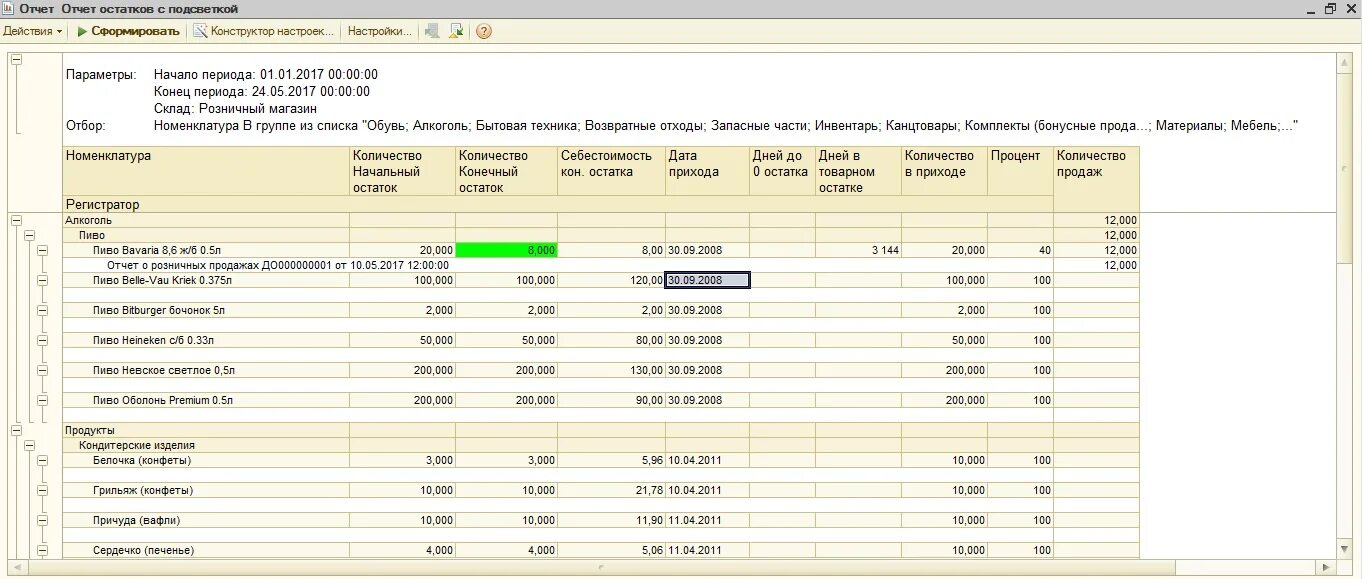Collapse the Пиво Heineken с/б 0.33л row

(42, 340)
